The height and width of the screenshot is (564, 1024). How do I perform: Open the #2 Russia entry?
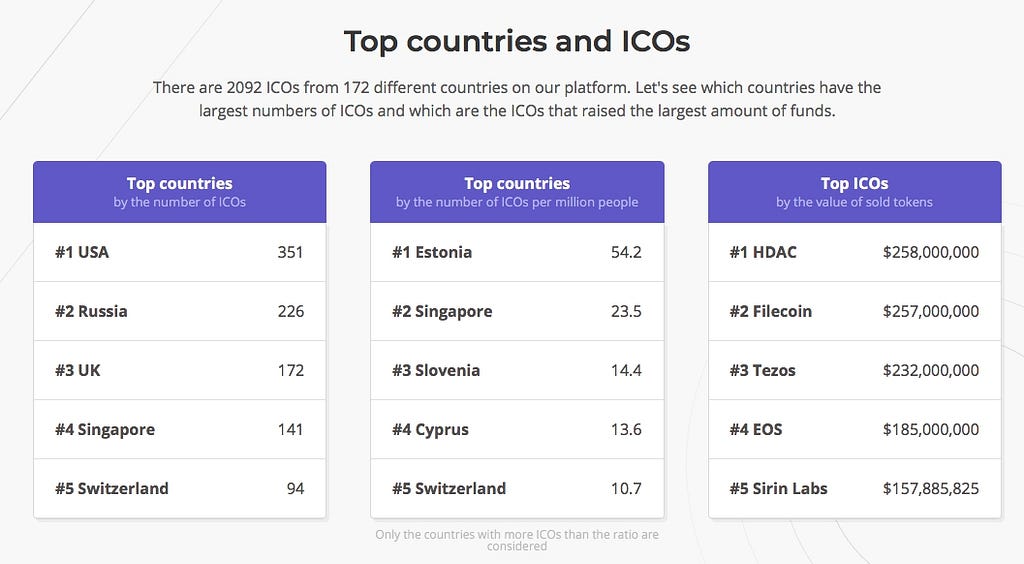pos(180,311)
